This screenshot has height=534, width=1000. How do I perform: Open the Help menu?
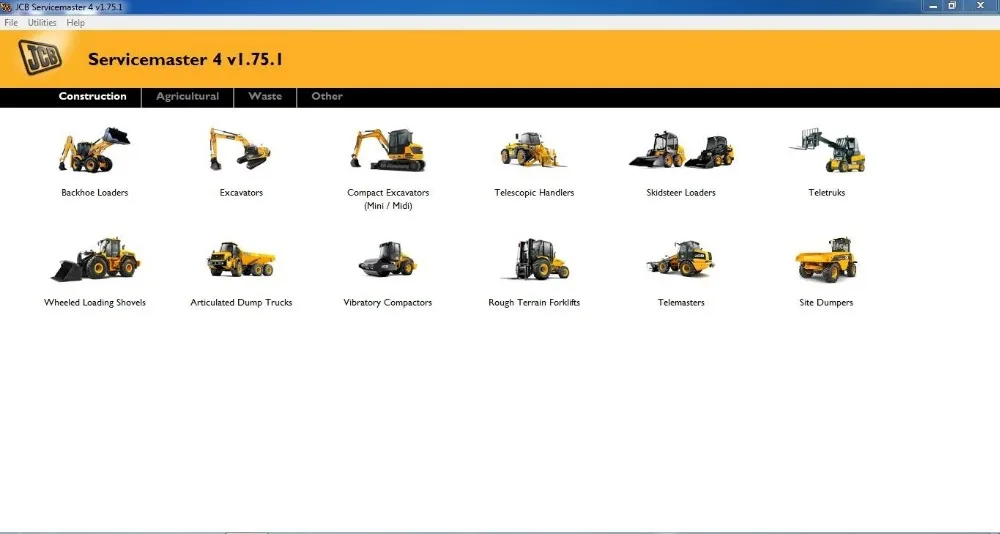[x=75, y=22]
